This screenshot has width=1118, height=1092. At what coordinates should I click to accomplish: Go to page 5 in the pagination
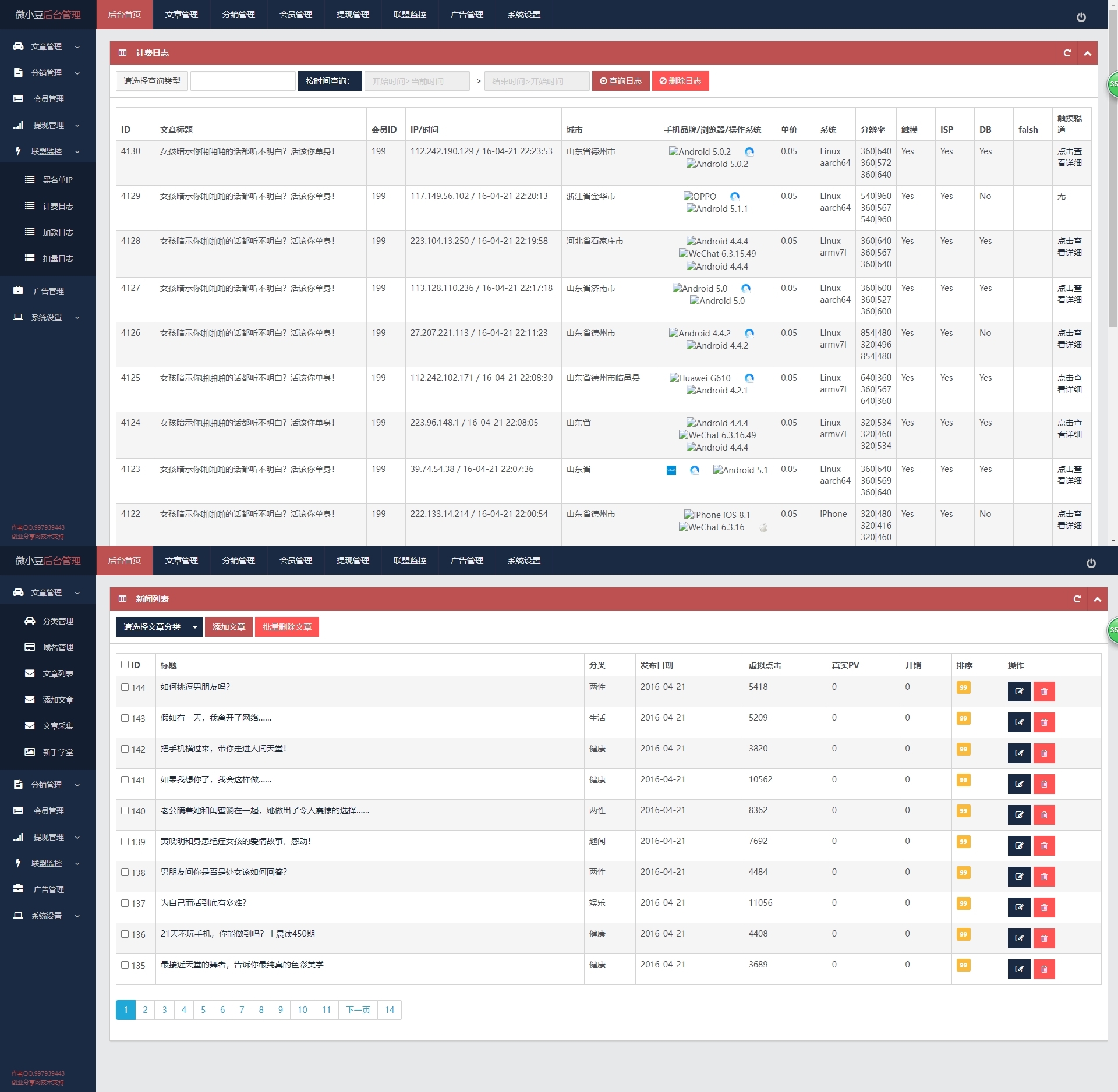click(x=203, y=1010)
